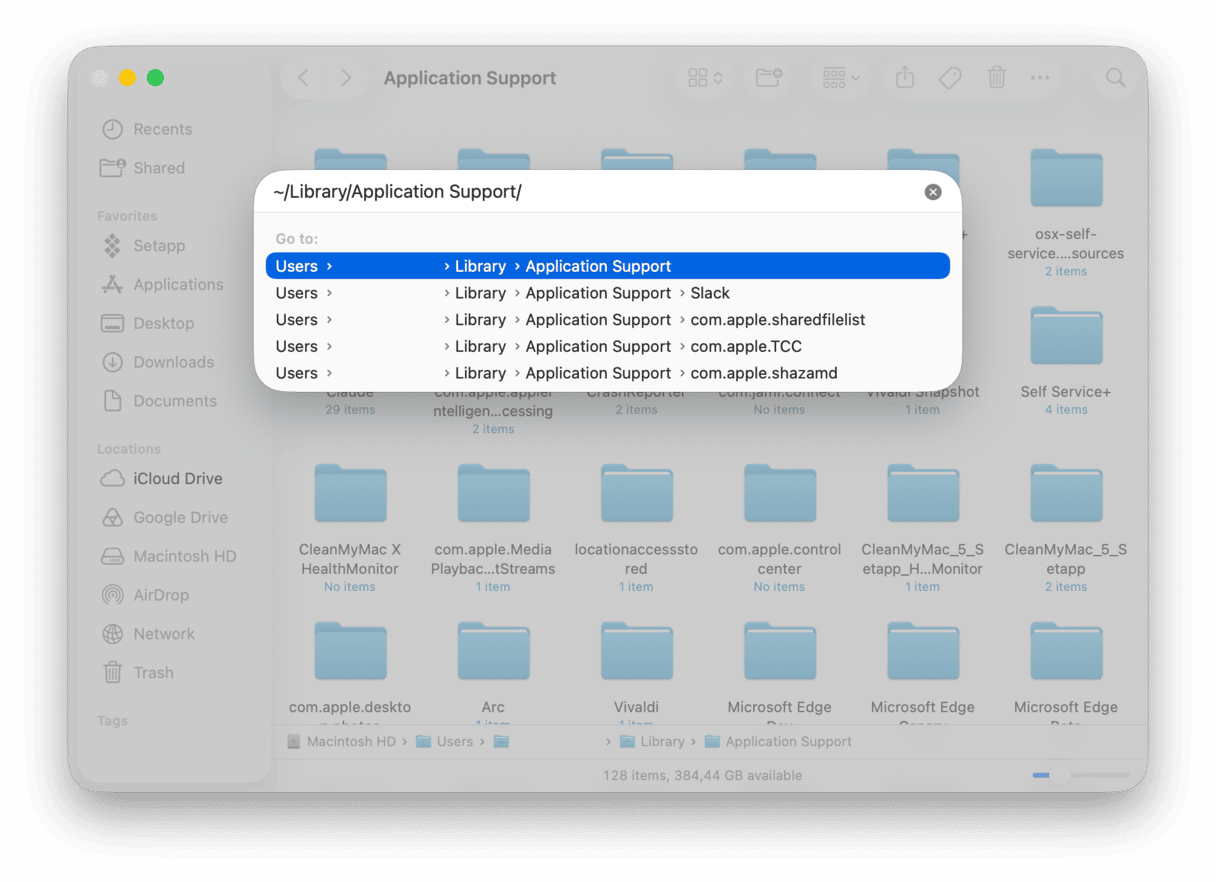Image resolution: width=1216 pixels, height=882 pixels.
Task: Create a new folder from the toolbar
Action: pyautogui.click(x=769, y=78)
